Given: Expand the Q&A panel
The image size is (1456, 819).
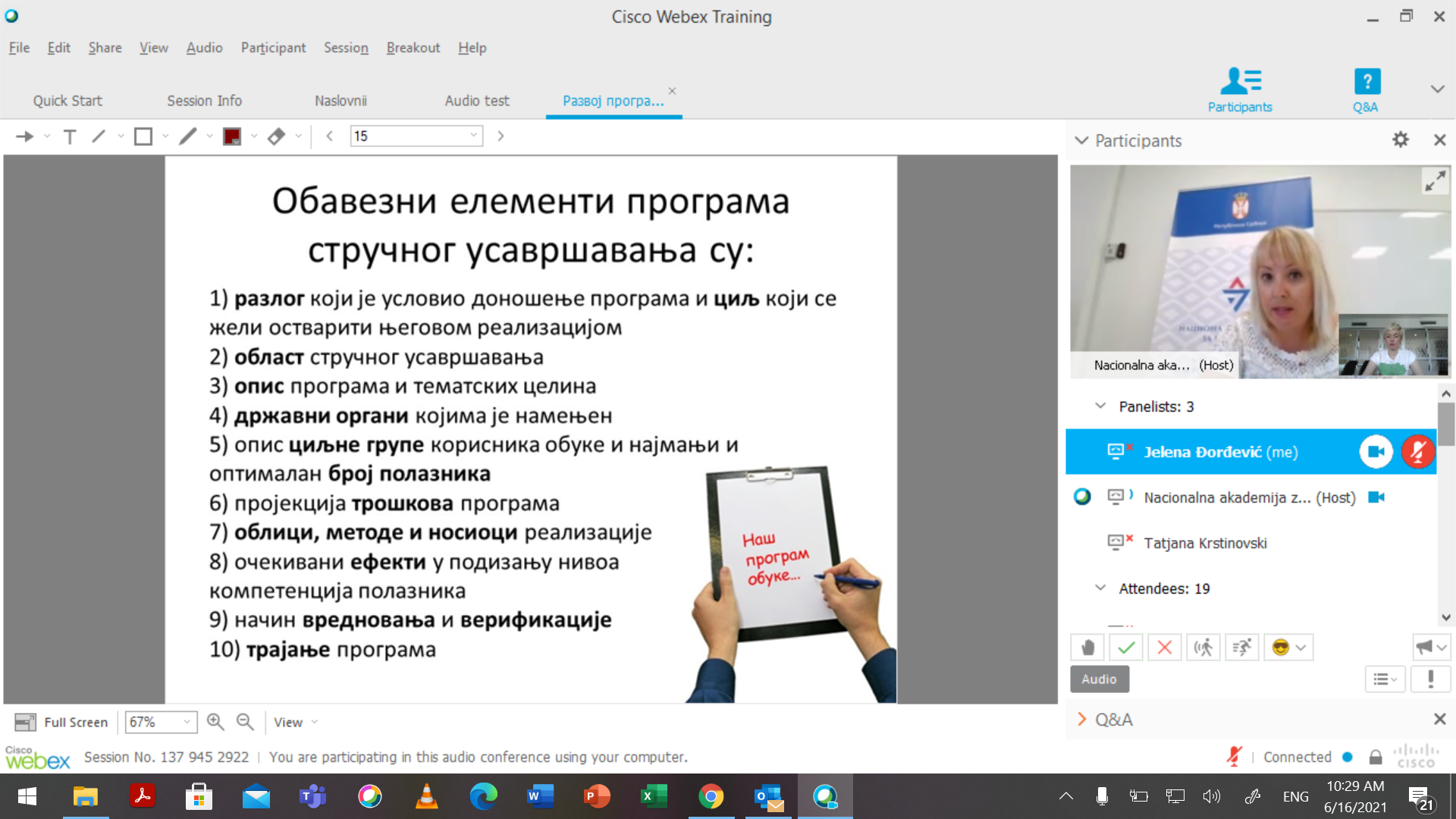Looking at the screenshot, I should 1082,720.
